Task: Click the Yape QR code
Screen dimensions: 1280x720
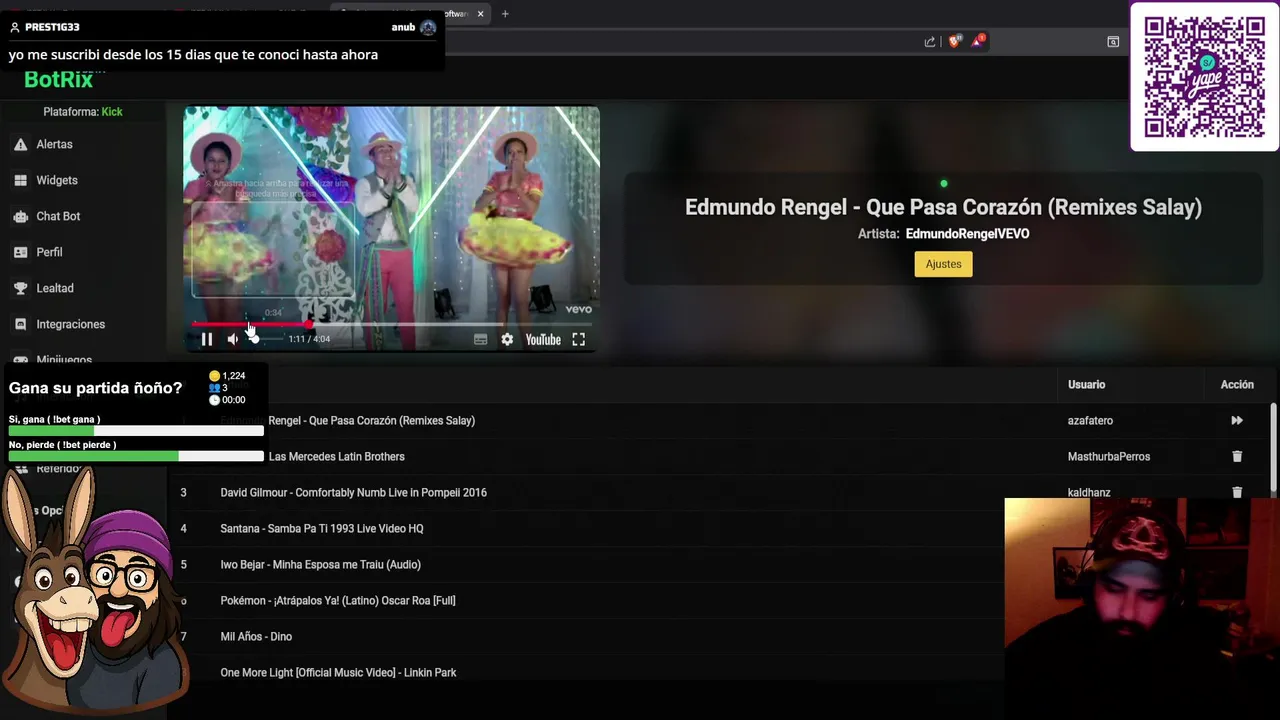Action: coord(1204,77)
